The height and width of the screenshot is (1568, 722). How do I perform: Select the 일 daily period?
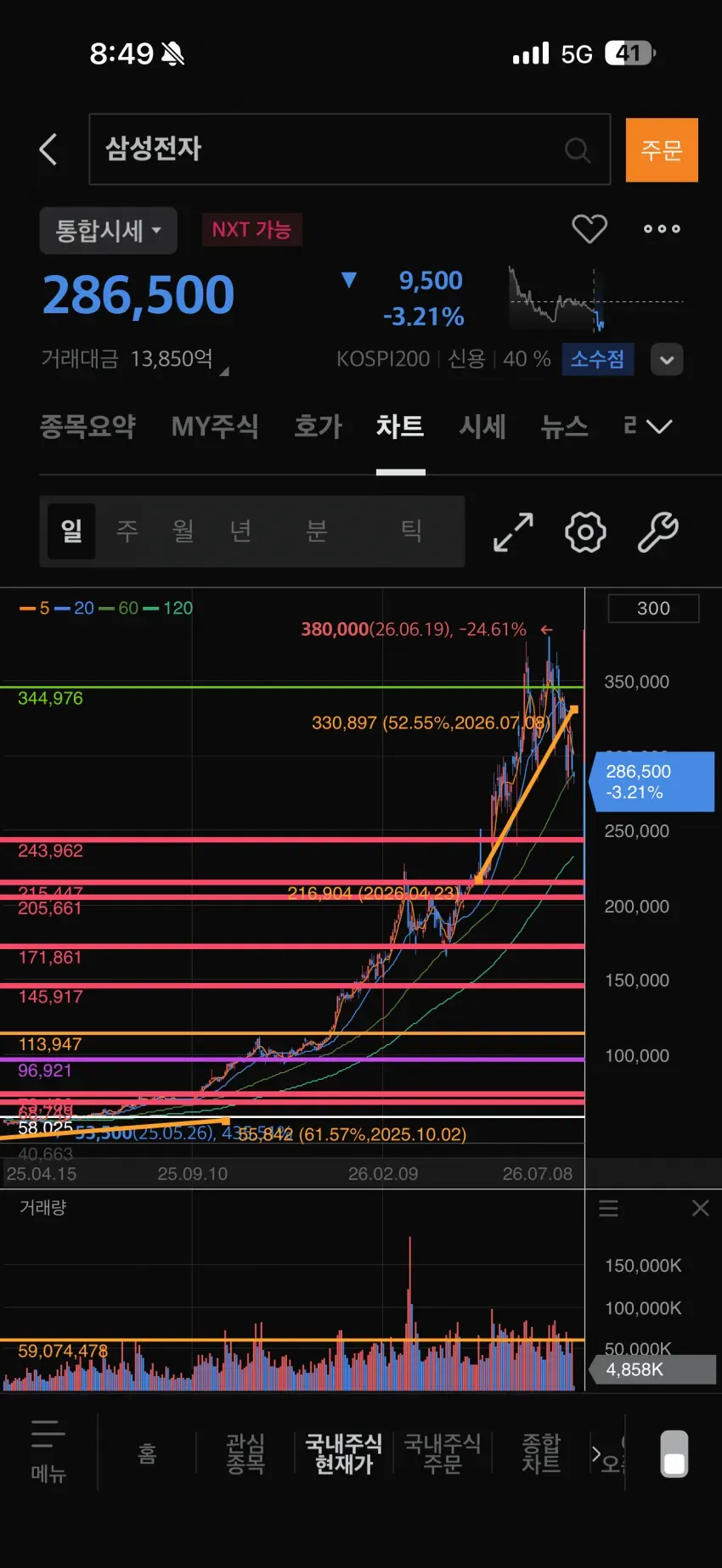point(71,531)
